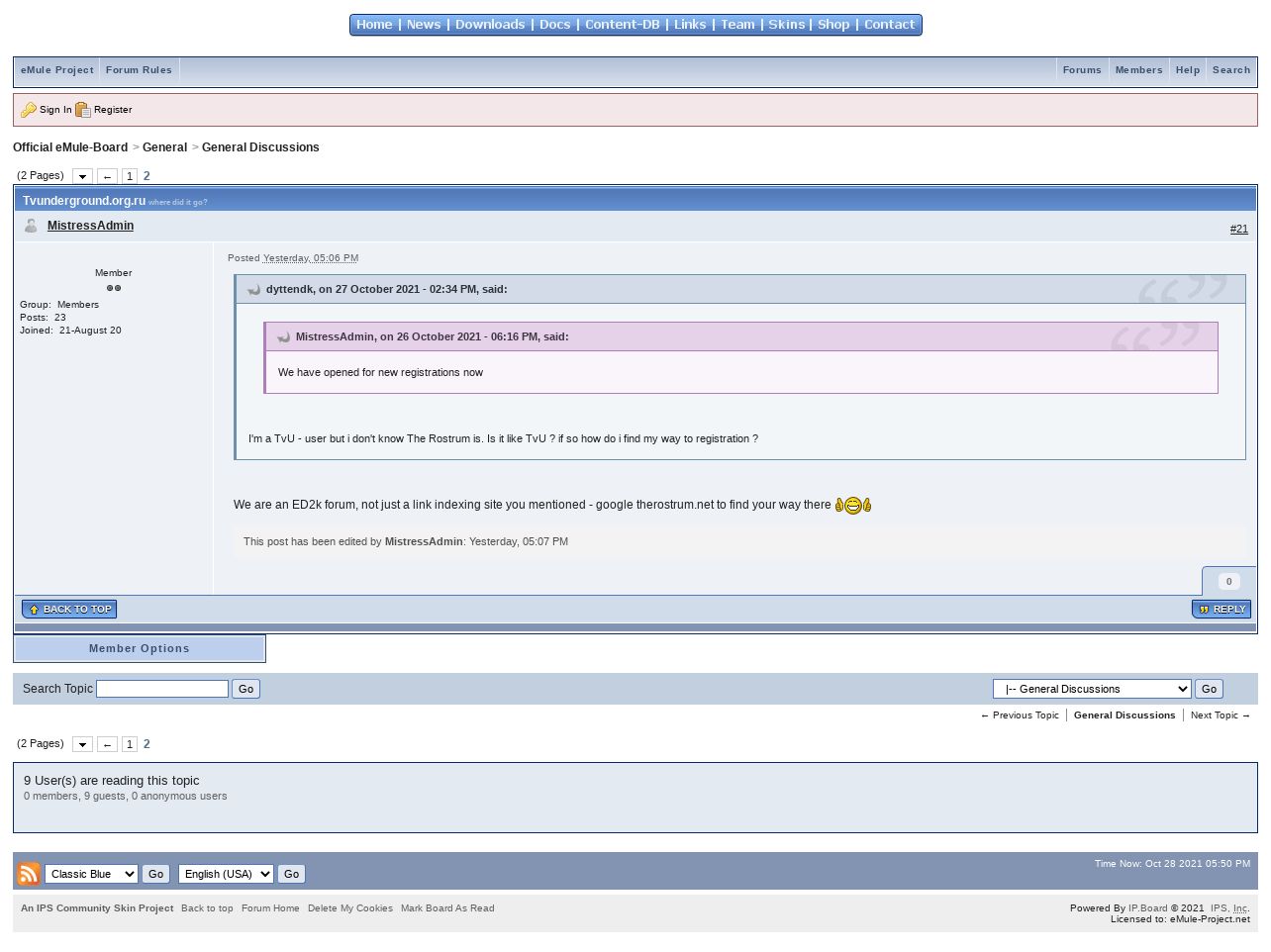The height and width of the screenshot is (952, 1271).
Task: Click Go beside the skin selector
Action: 155,874
